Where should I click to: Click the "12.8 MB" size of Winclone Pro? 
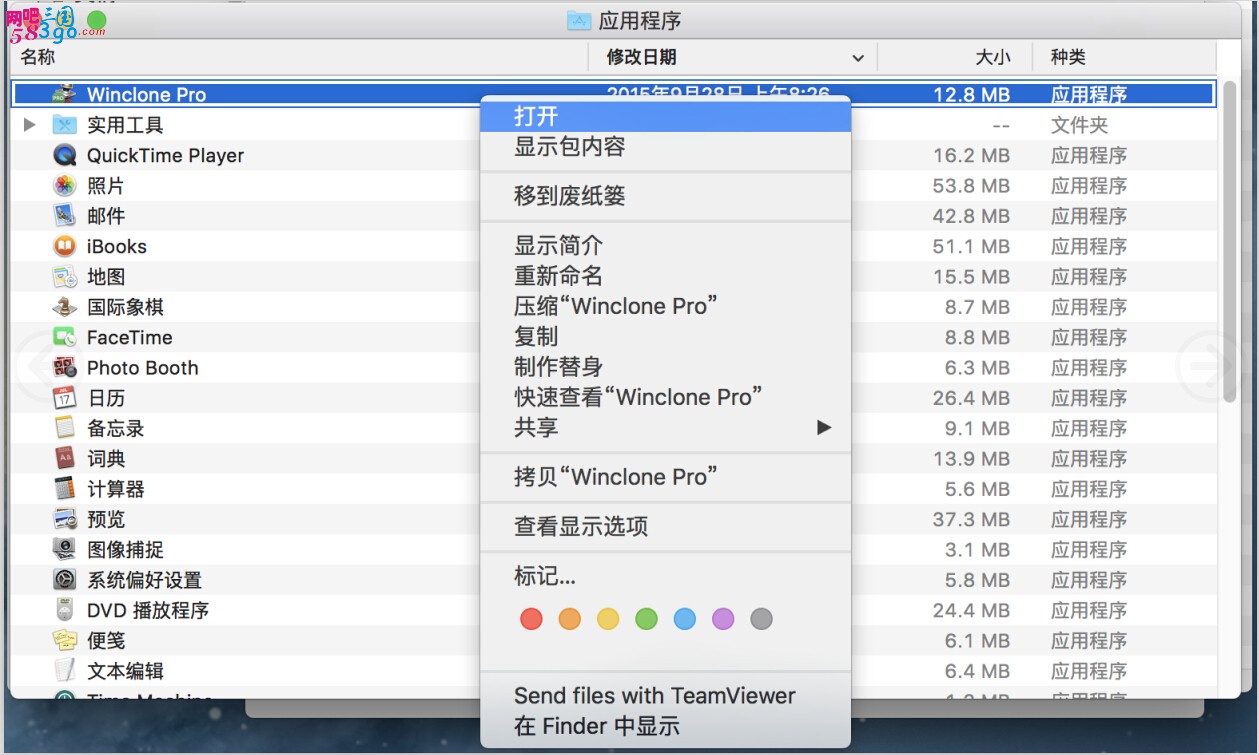tap(971, 95)
